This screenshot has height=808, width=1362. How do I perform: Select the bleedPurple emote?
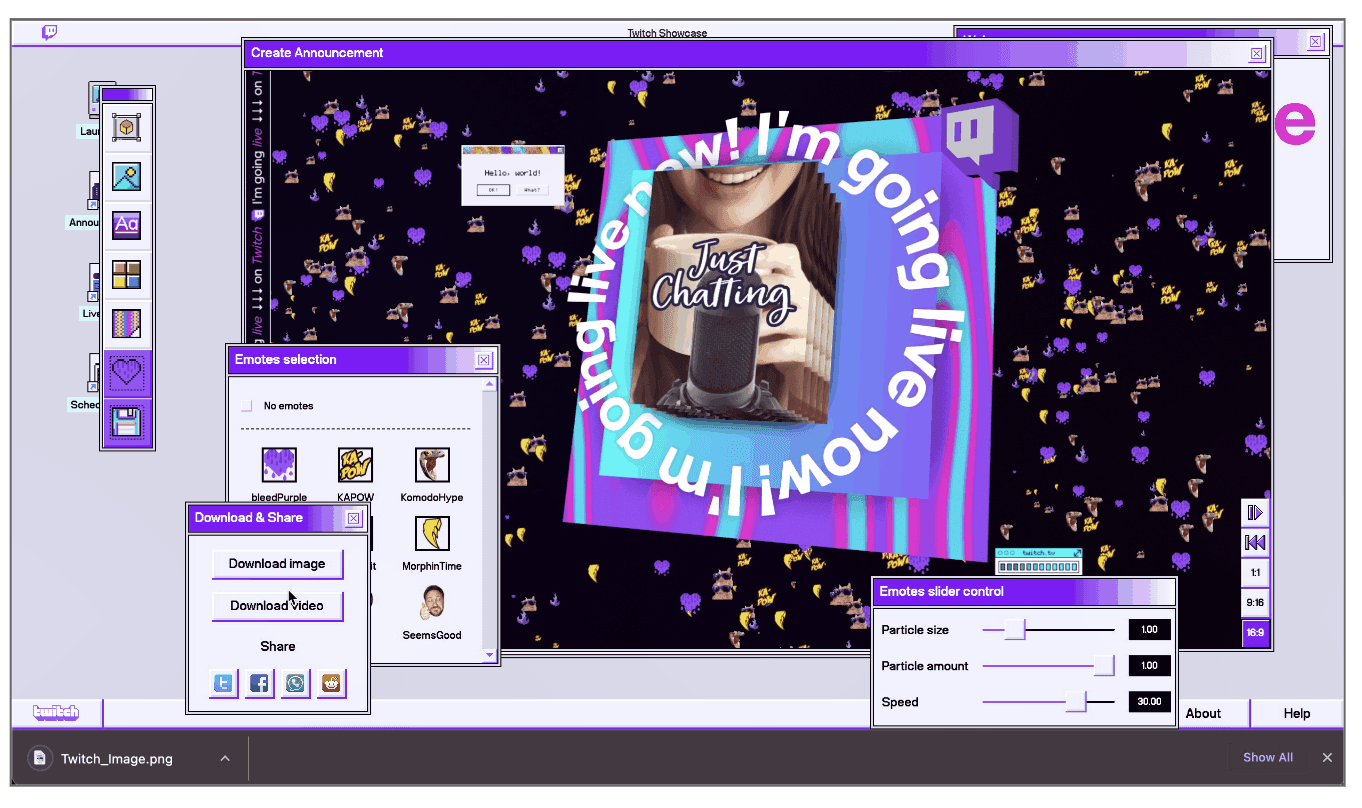pos(279,465)
